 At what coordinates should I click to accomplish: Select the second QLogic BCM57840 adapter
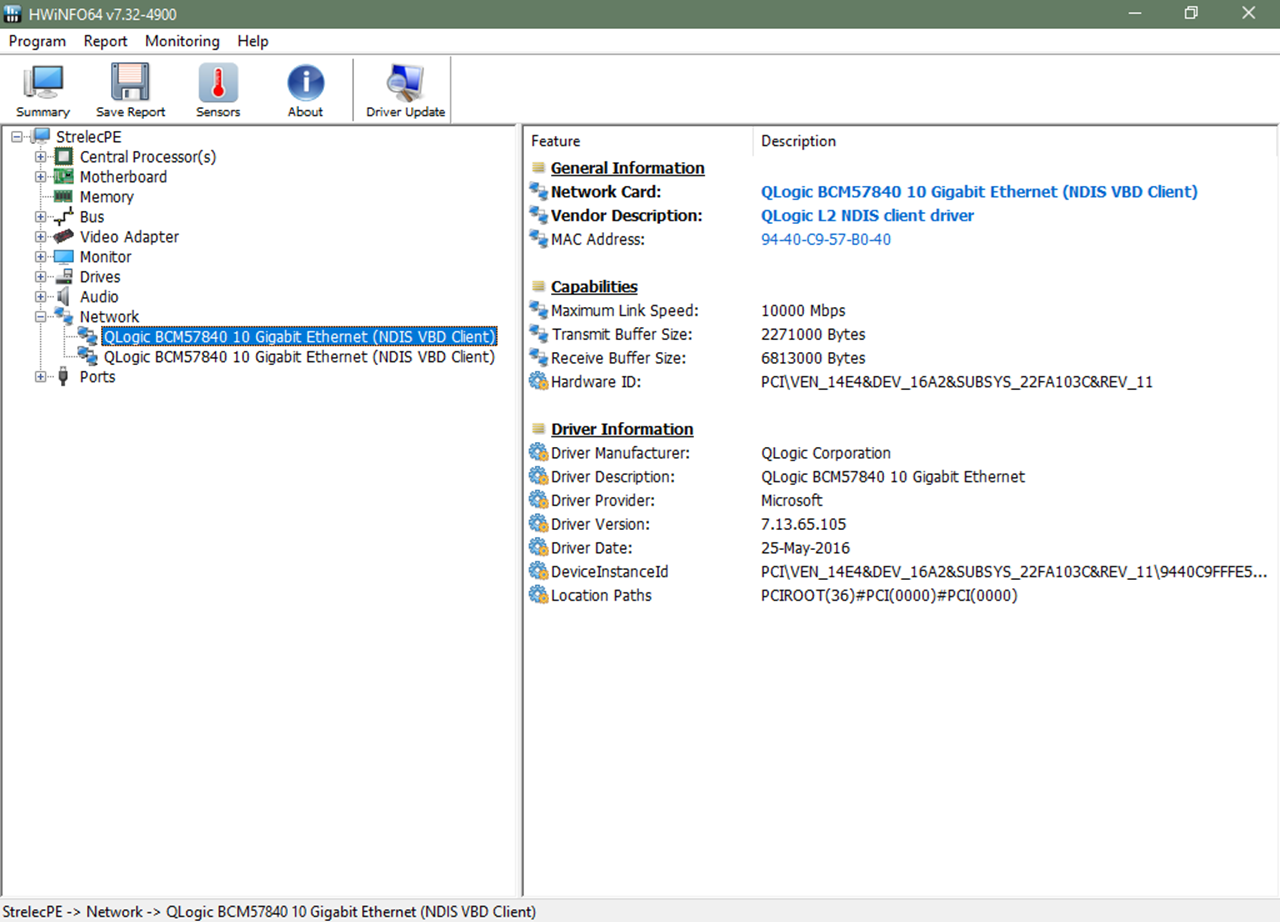[x=299, y=357]
